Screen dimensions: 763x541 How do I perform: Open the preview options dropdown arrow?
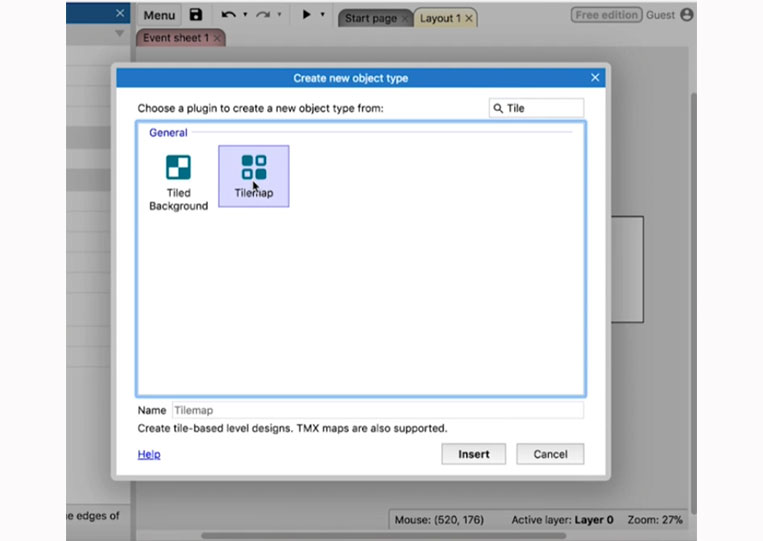(322, 15)
